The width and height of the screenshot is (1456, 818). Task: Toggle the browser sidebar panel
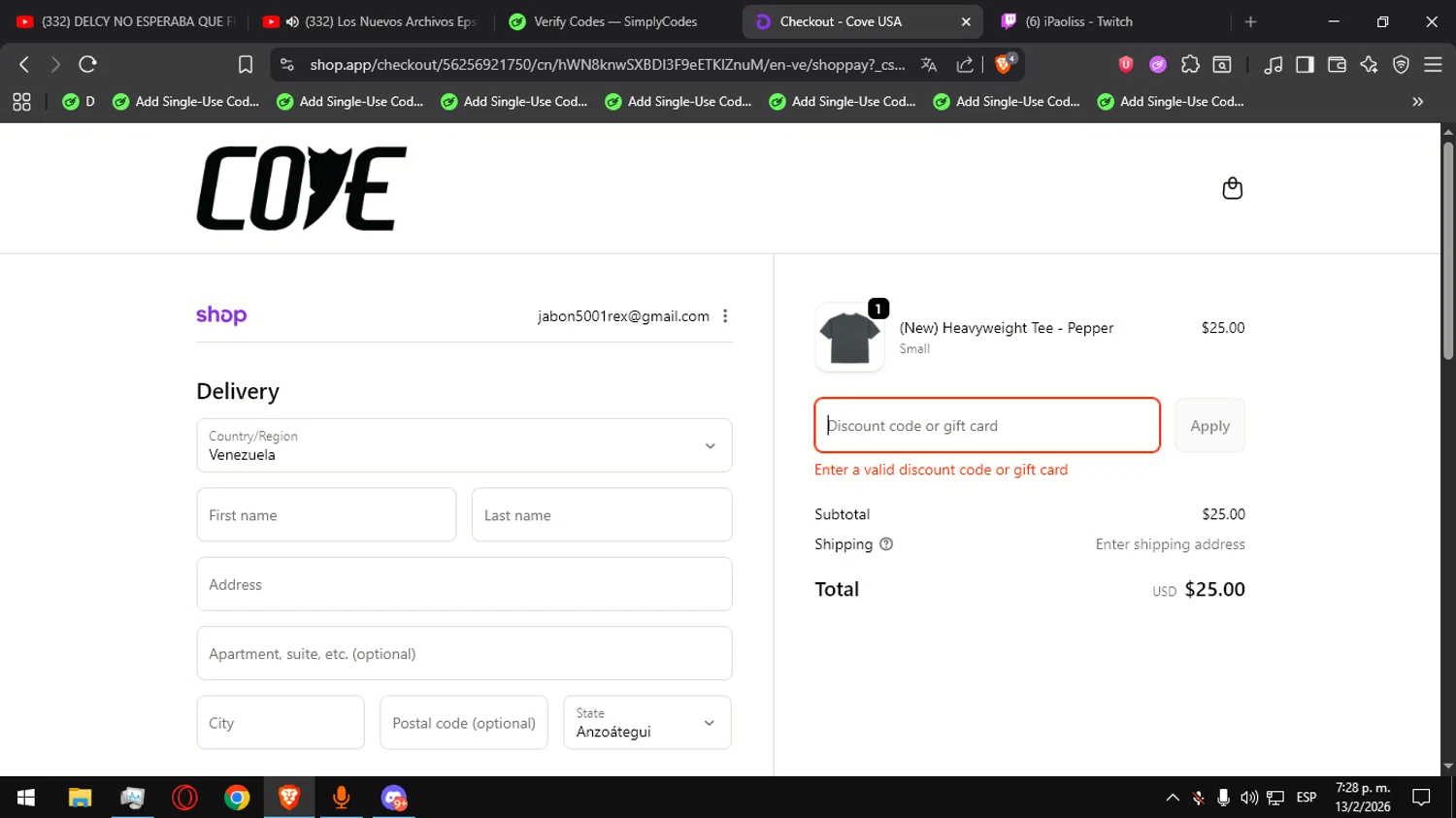(1305, 64)
